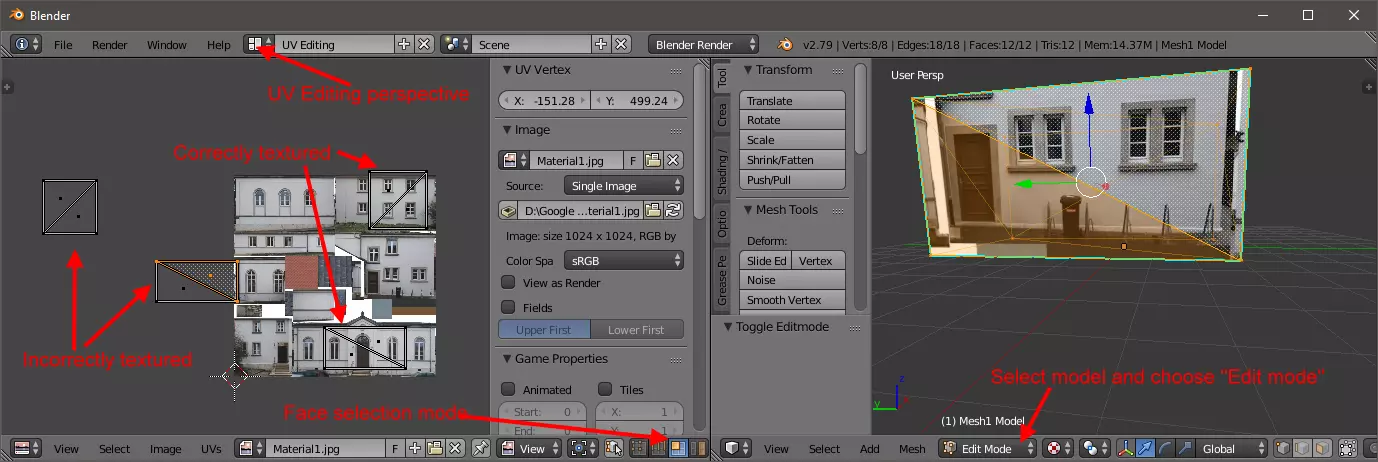This screenshot has width=1378, height=462.
Task: Toggle the 3D manipulator widget icon
Action: [x=1127, y=449]
